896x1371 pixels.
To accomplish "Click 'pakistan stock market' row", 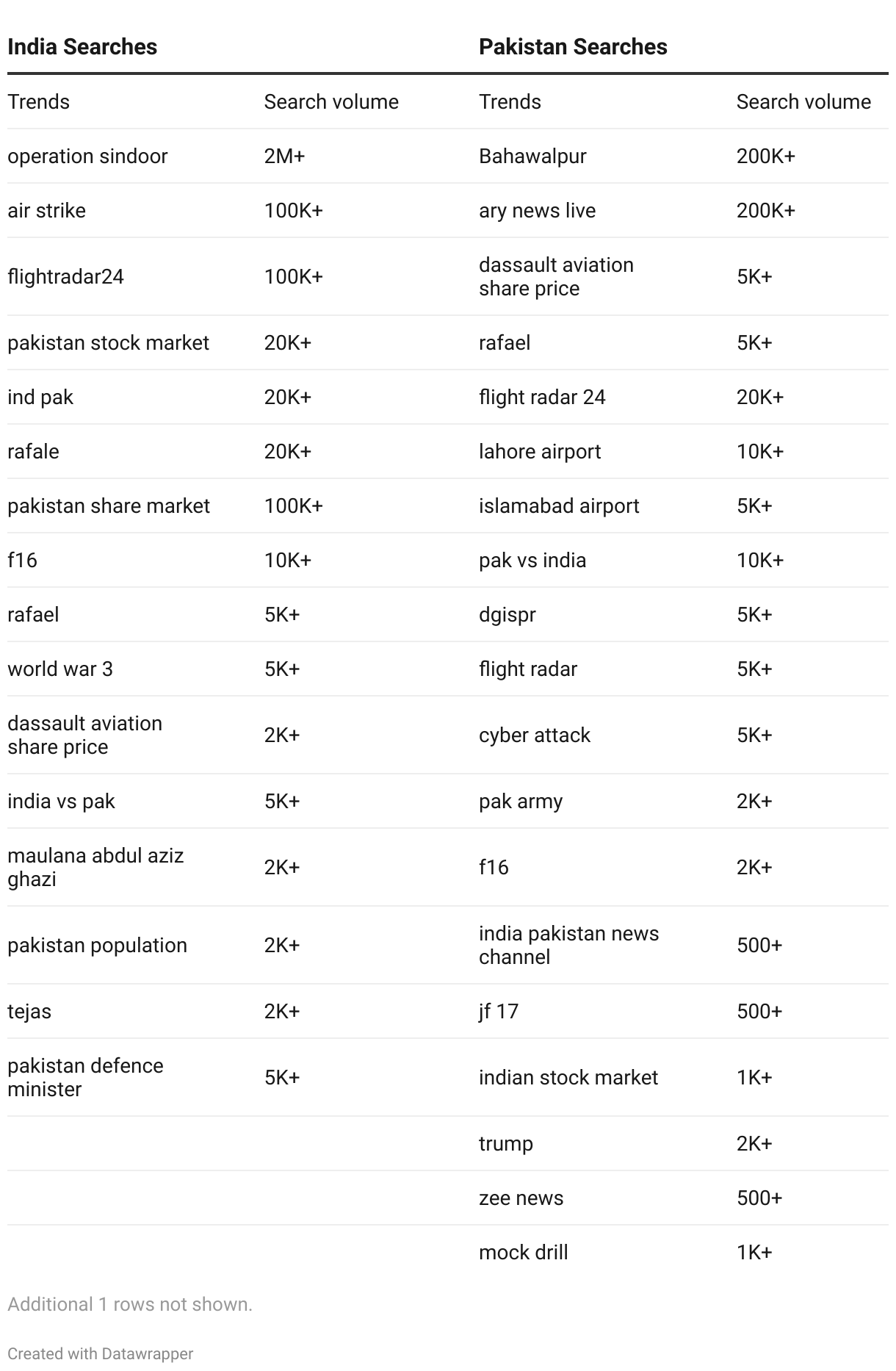I will (108, 343).
